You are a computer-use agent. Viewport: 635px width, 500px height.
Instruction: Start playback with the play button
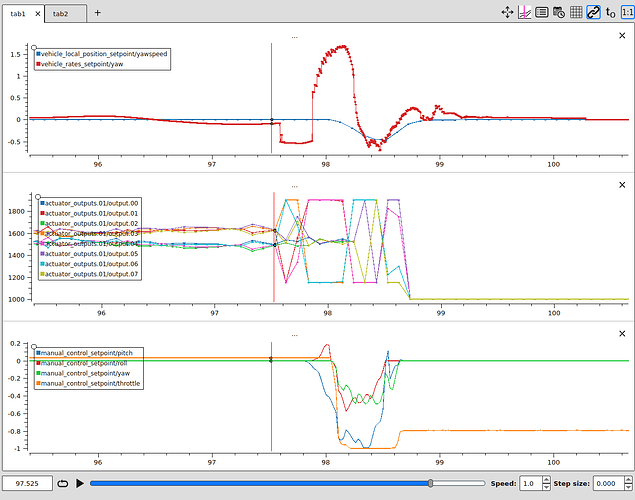80,483
